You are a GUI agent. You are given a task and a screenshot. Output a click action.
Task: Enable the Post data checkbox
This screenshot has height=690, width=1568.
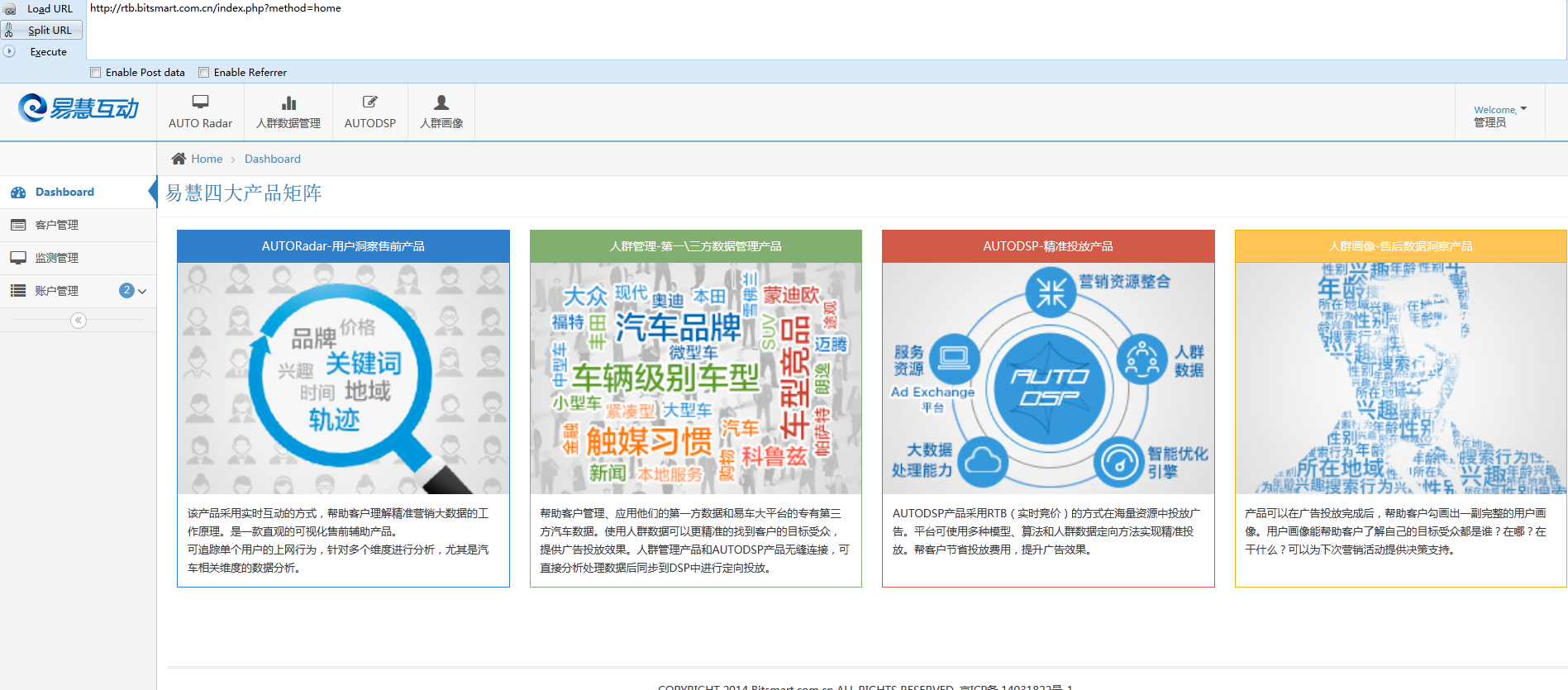point(96,73)
